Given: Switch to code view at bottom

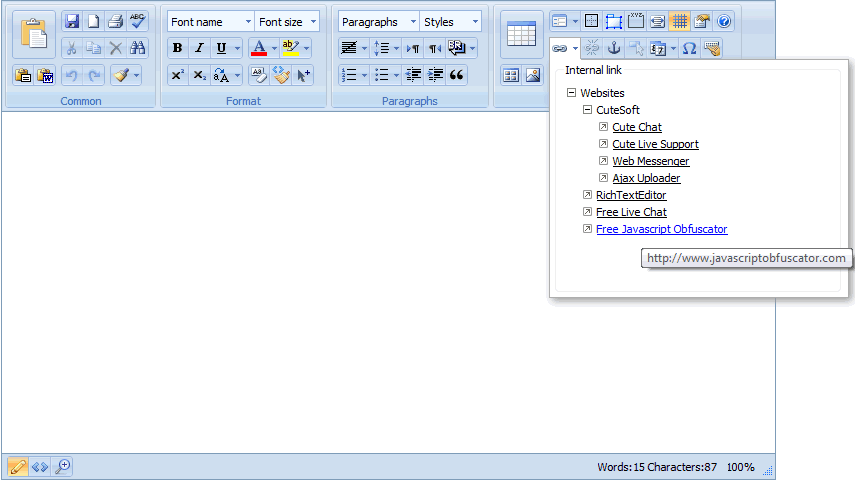Looking at the screenshot, I should [x=40, y=466].
